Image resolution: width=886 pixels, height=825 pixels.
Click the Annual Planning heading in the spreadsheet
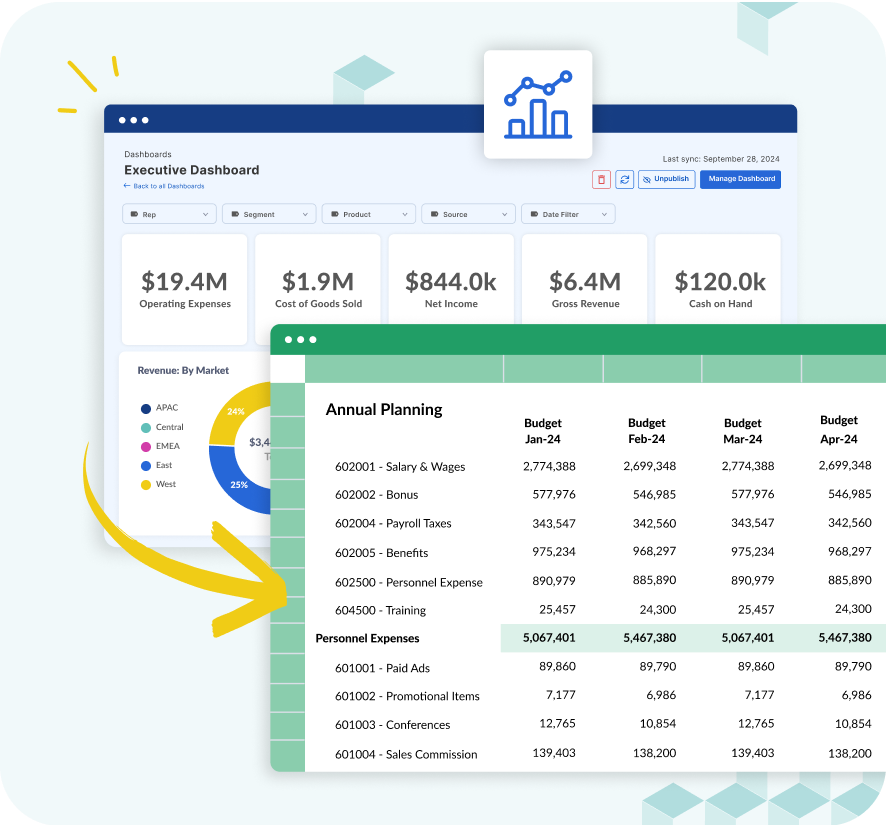coord(384,410)
